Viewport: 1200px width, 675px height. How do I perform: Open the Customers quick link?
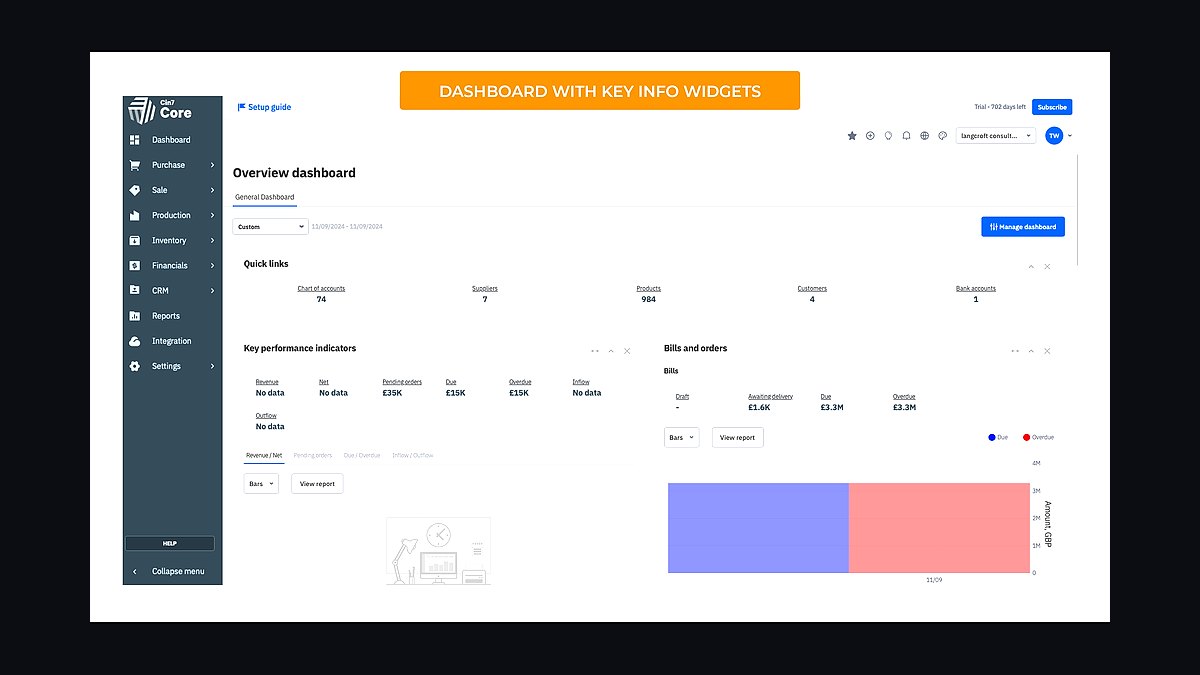[812, 288]
